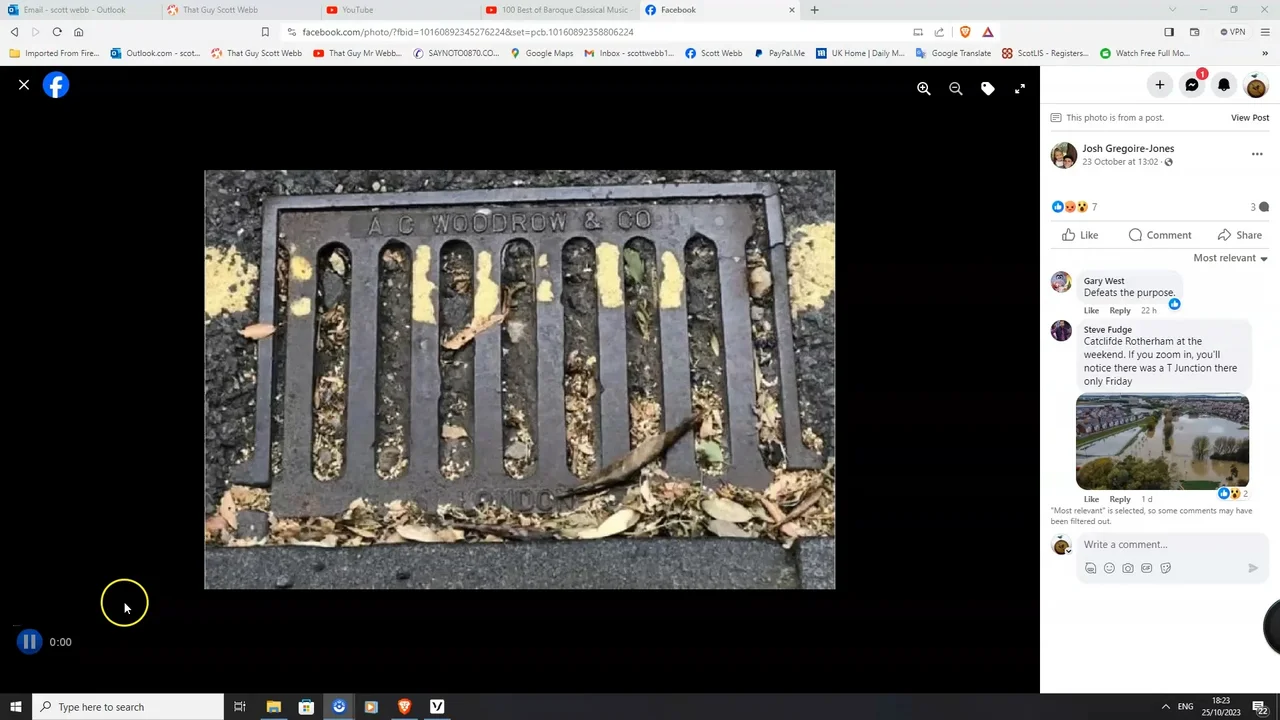Open the PayPal.Me bookmark
Screen dimensions: 1280x720
[x=779, y=53]
